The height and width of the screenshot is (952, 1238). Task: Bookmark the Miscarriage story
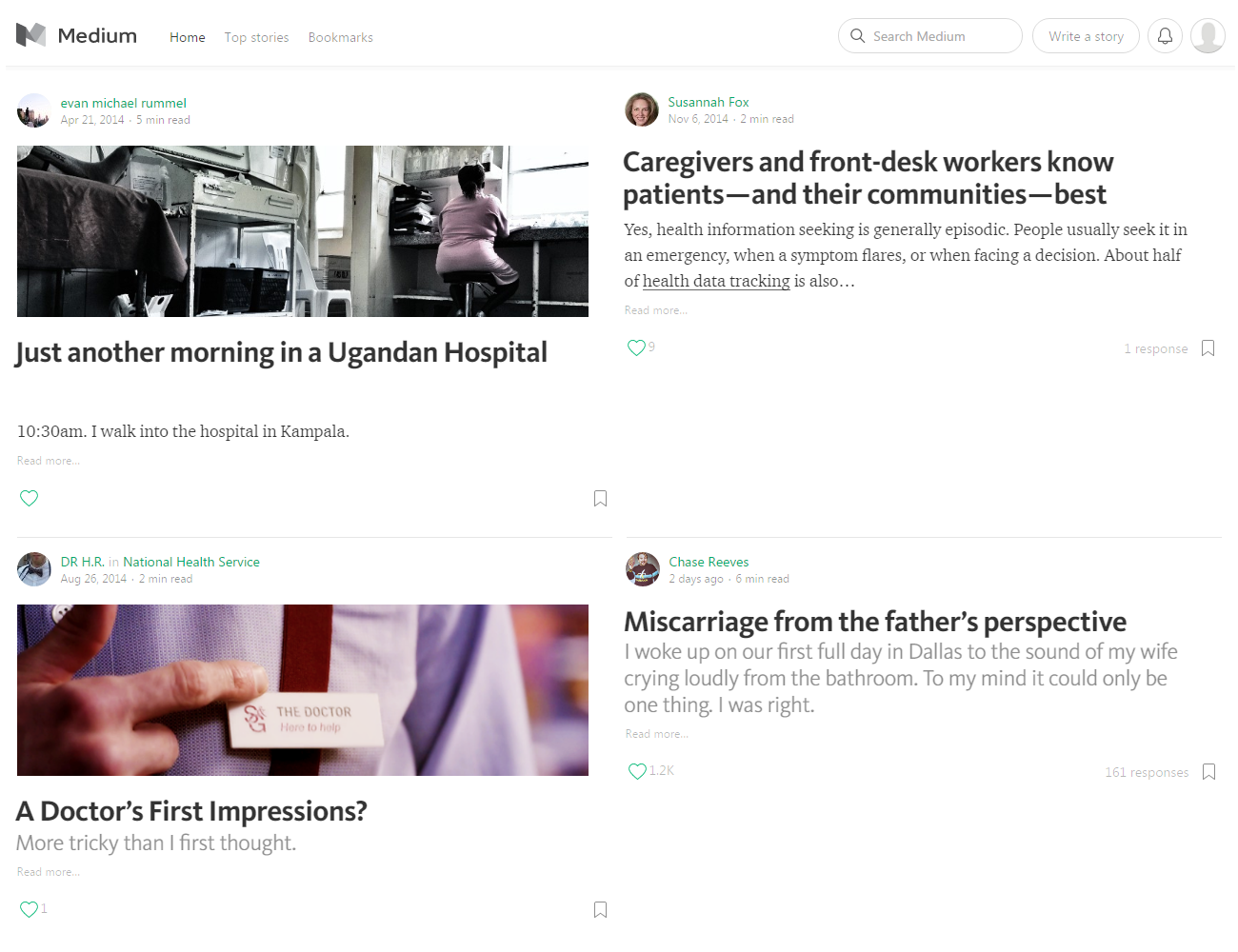(1208, 772)
